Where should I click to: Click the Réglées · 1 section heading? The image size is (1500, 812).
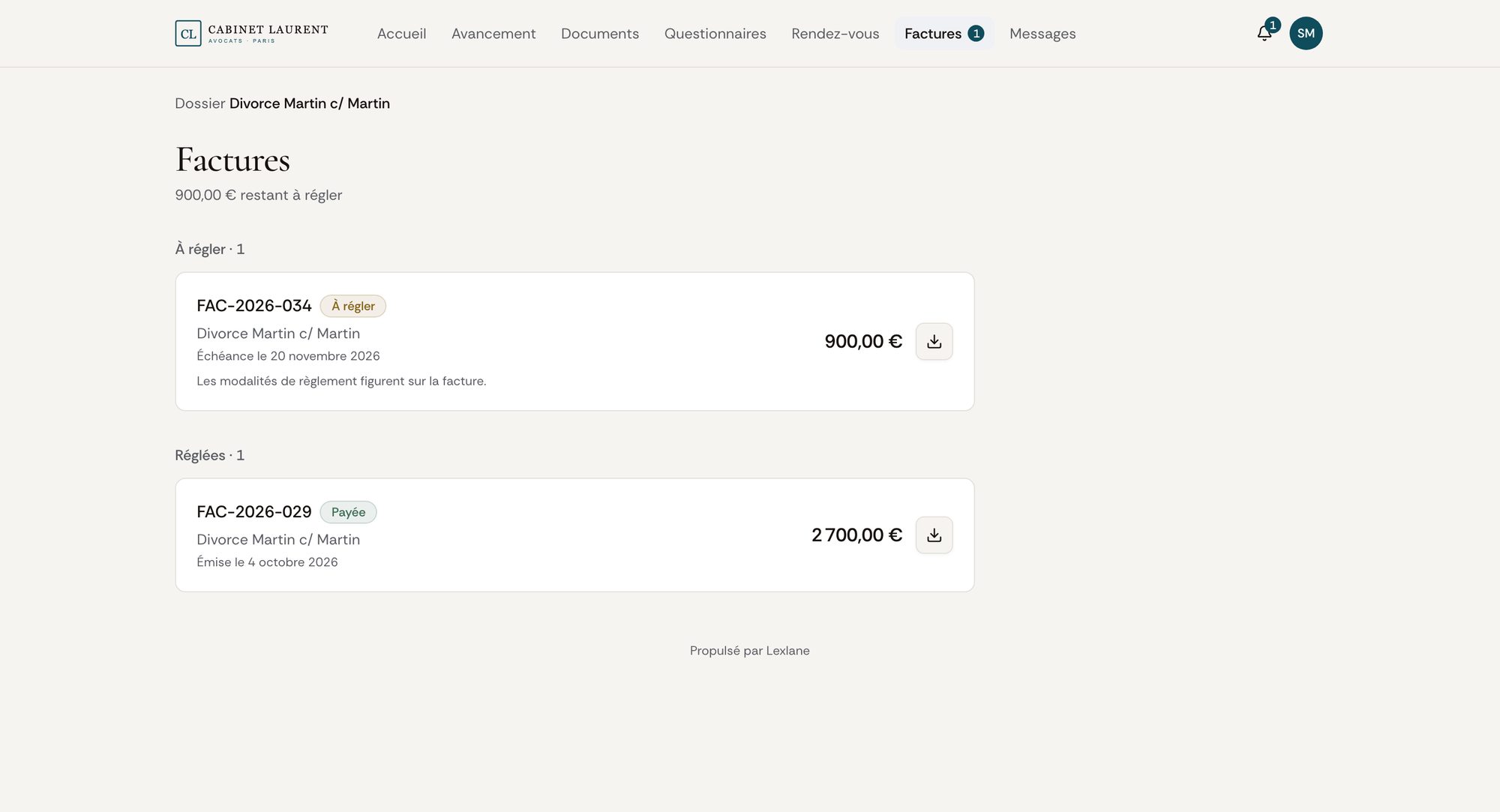pos(209,455)
